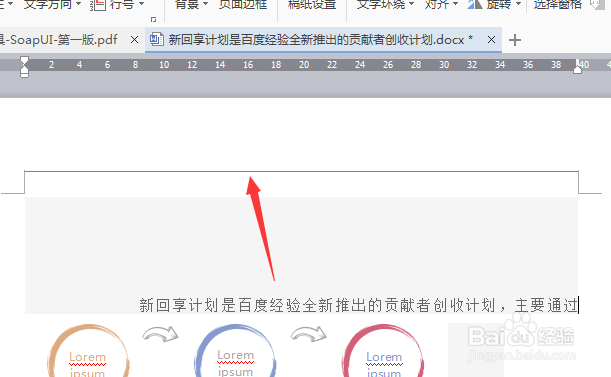Screen dimensions: 611x377
Task: Click in the page header area
Action: 301,182
